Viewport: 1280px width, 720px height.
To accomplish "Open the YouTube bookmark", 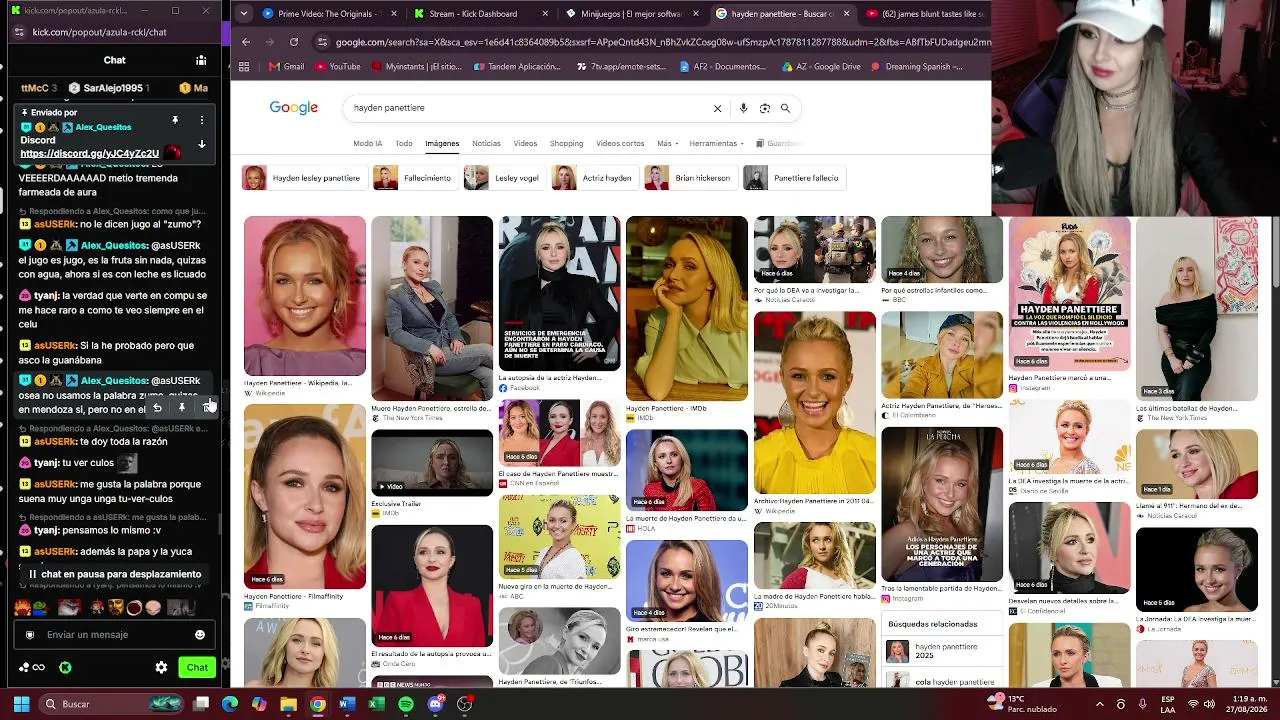I will click(338, 67).
